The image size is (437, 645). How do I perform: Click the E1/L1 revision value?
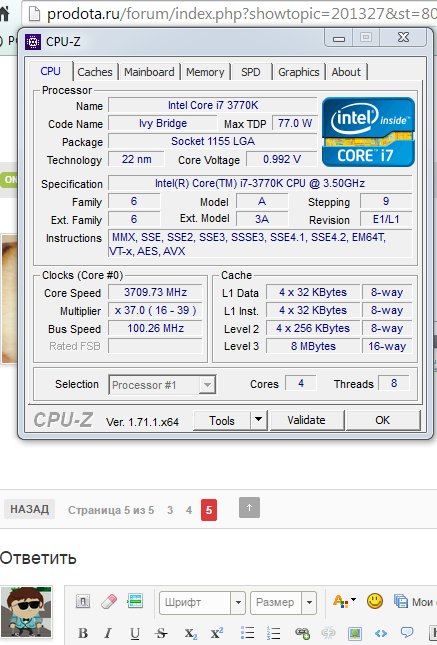click(386, 219)
